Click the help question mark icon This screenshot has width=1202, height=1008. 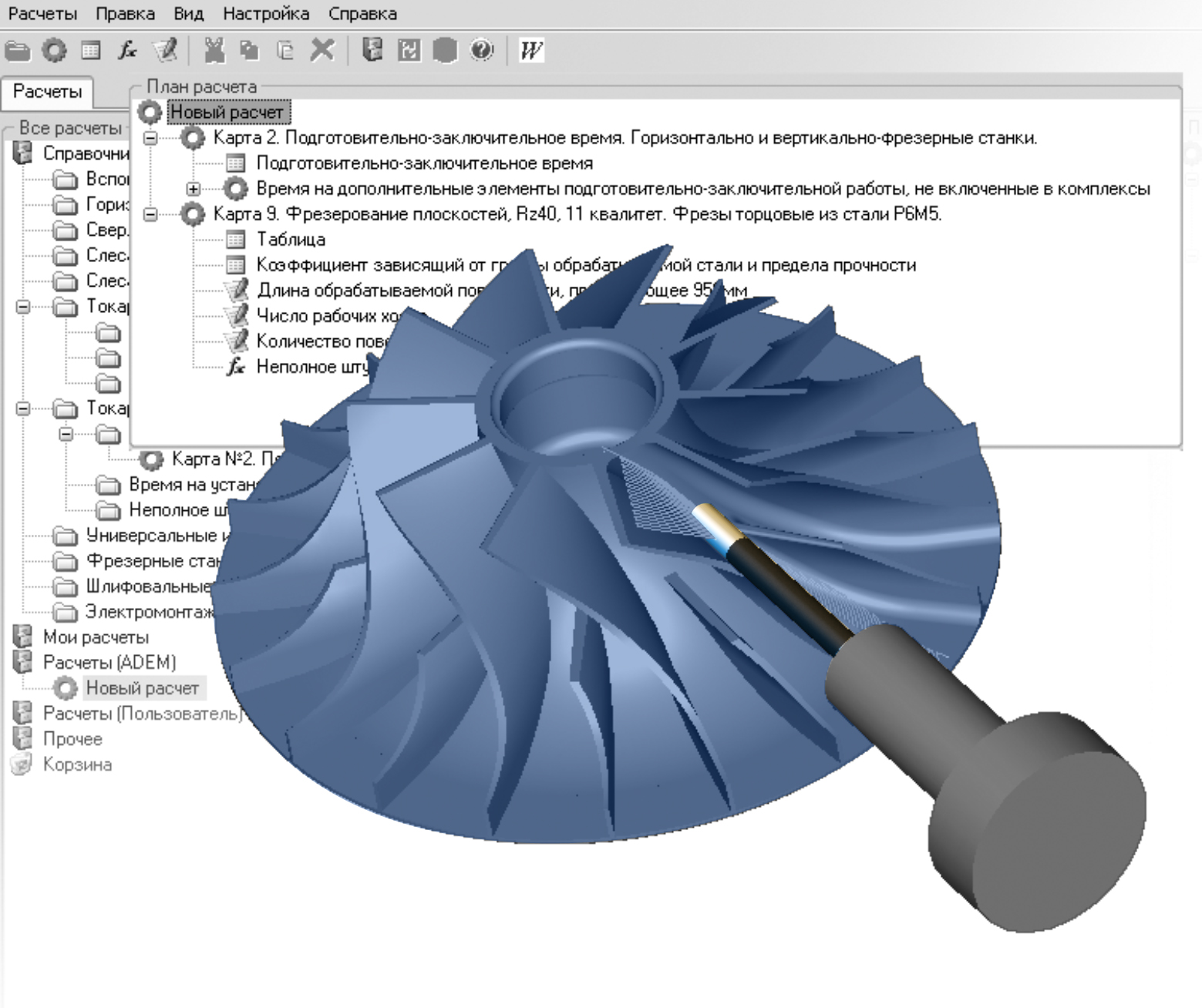pos(482,51)
